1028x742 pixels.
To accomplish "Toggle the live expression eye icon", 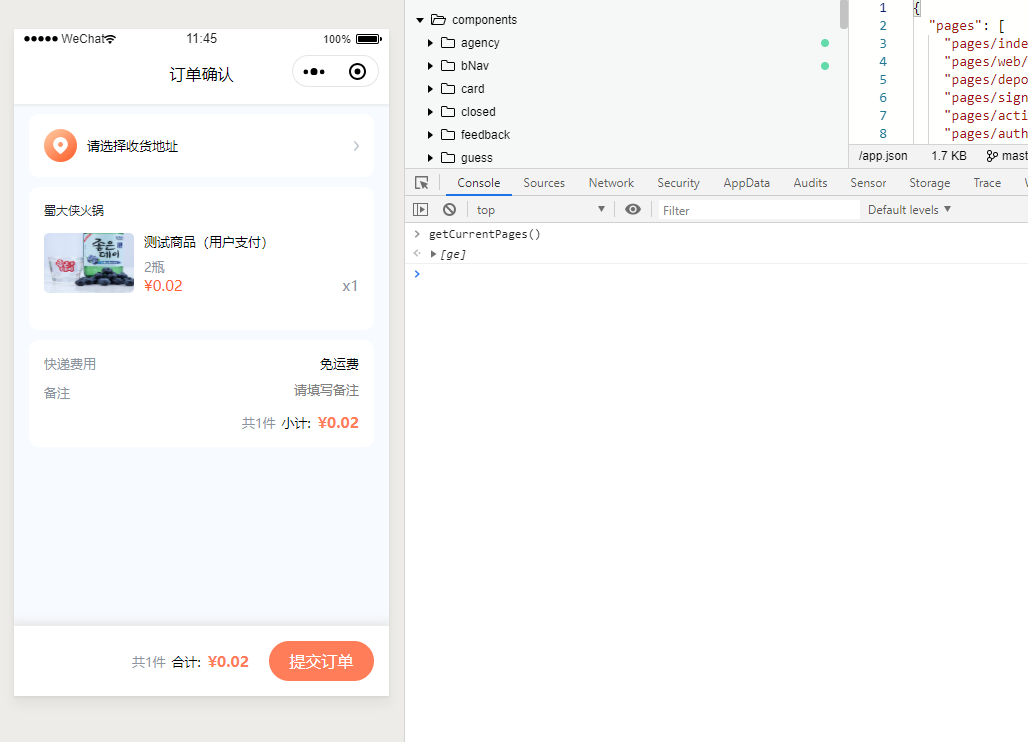I will [633, 210].
